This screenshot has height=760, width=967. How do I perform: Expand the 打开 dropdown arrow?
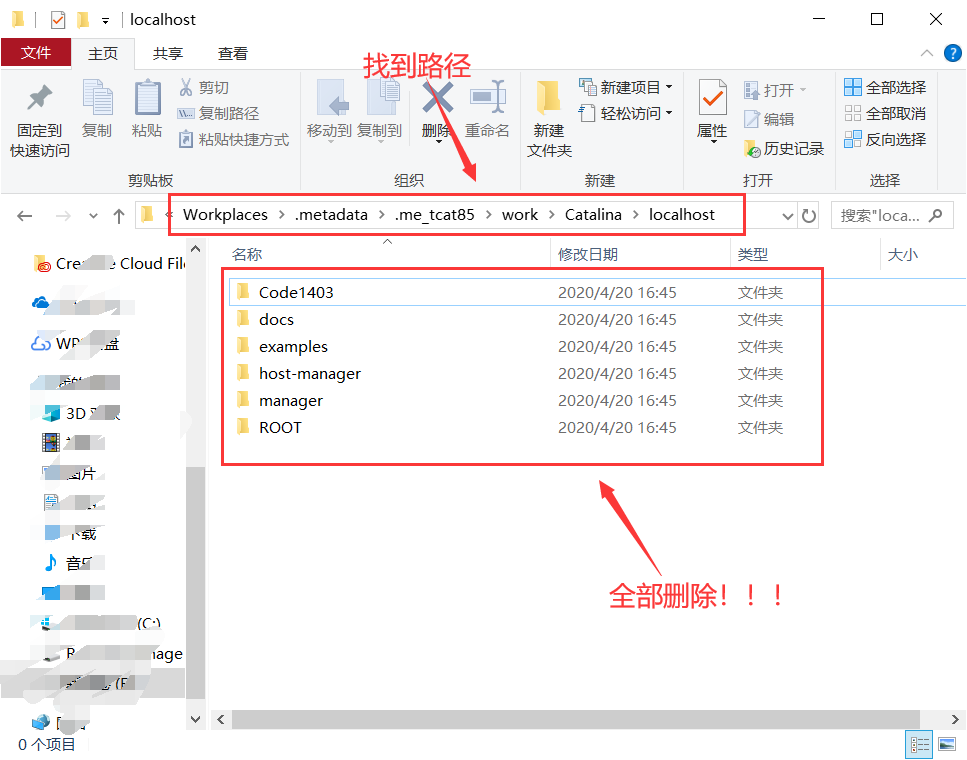click(x=801, y=88)
